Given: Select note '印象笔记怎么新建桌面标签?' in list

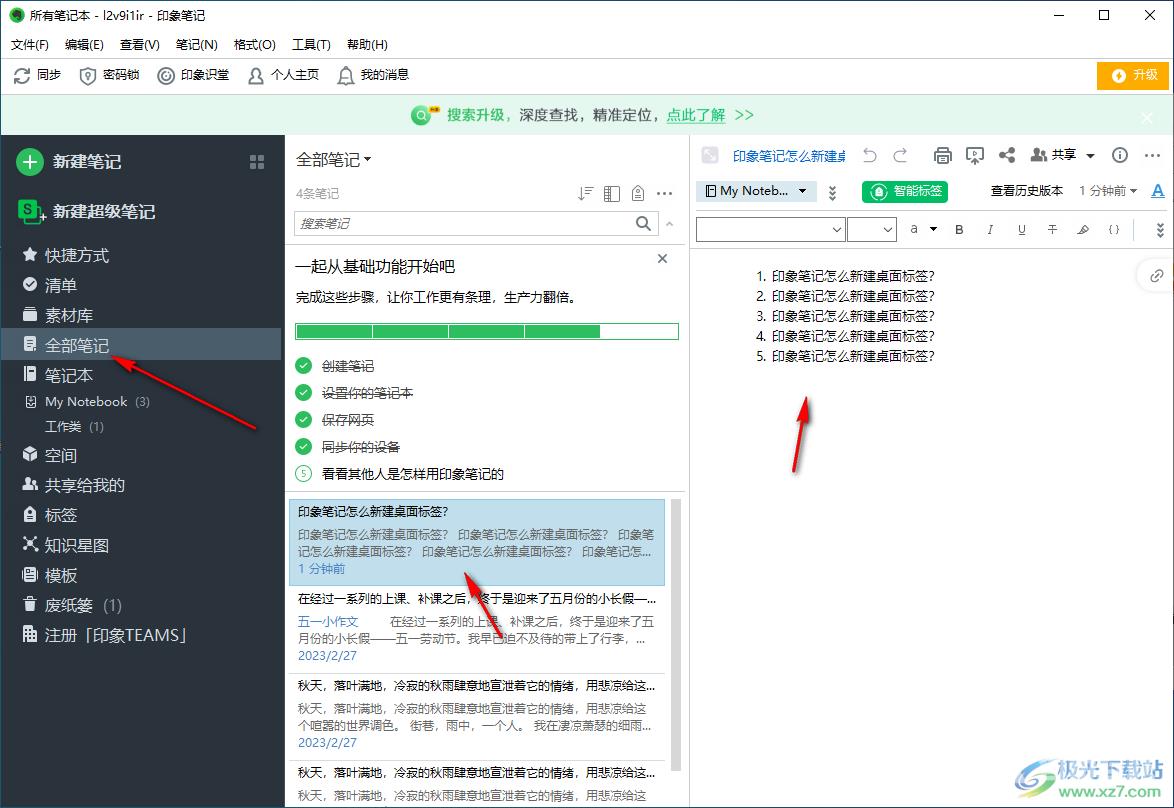Looking at the screenshot, I should 477,542.
